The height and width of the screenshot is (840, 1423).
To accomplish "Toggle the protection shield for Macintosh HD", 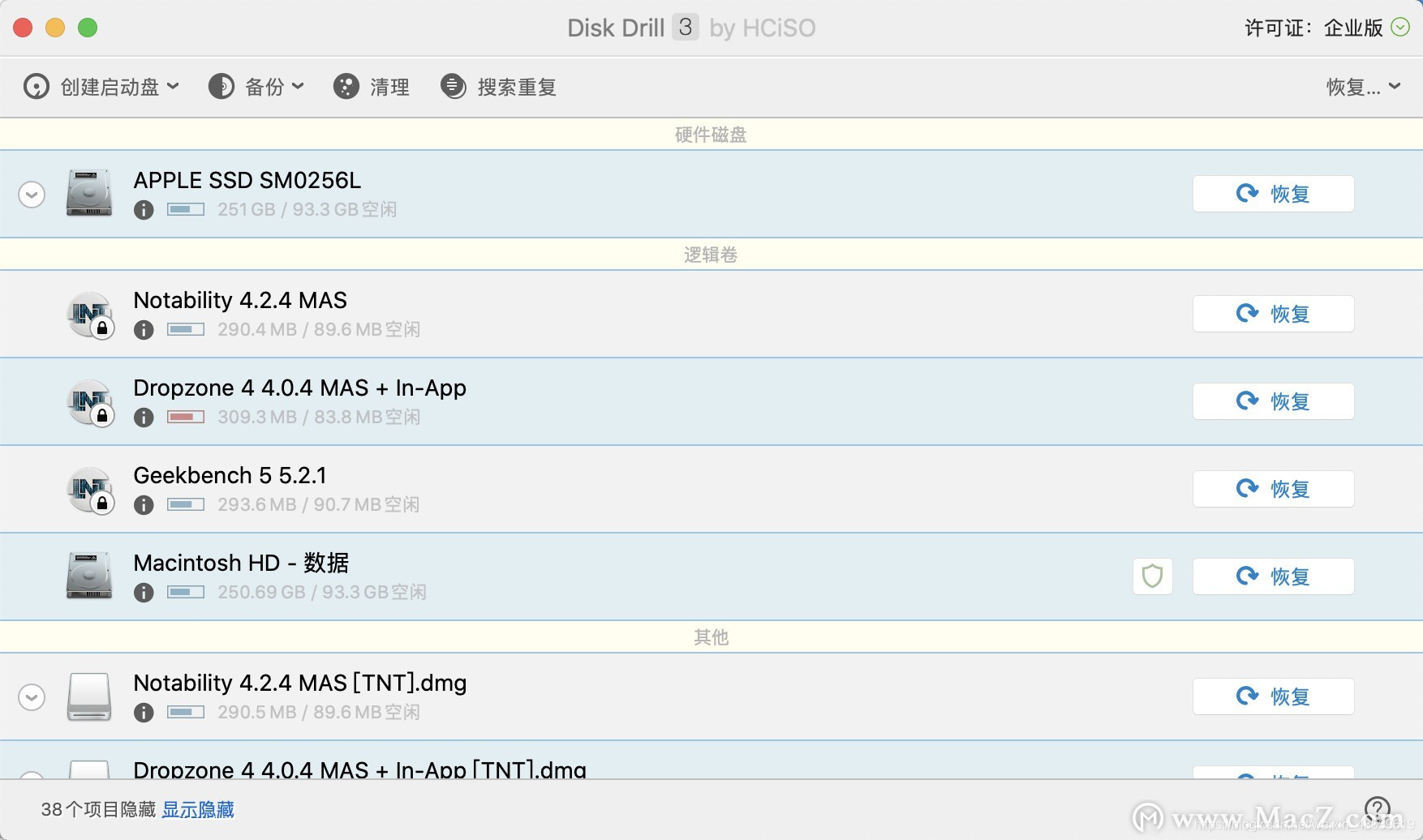I will coord(1152,576).
